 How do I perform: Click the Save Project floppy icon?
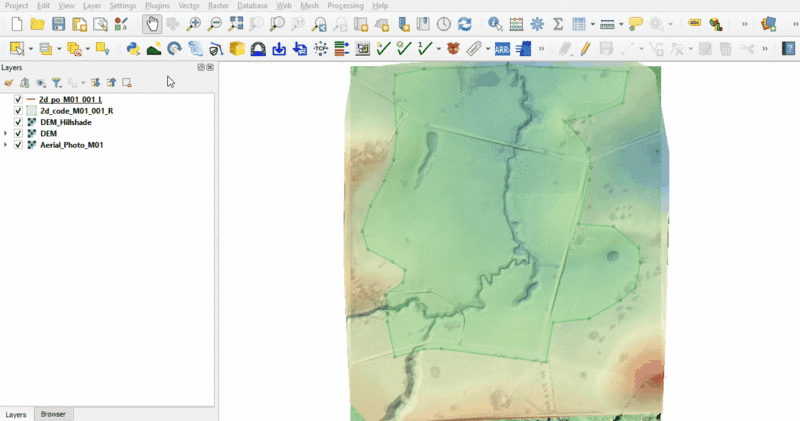(58, 24)
